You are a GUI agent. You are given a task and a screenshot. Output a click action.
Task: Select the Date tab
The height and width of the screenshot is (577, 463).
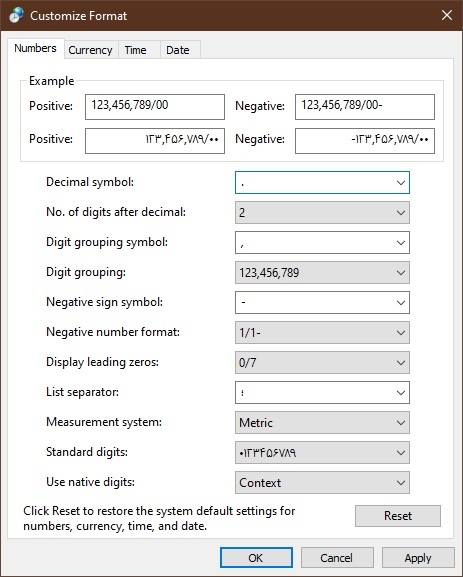click(x=178, y=50)
